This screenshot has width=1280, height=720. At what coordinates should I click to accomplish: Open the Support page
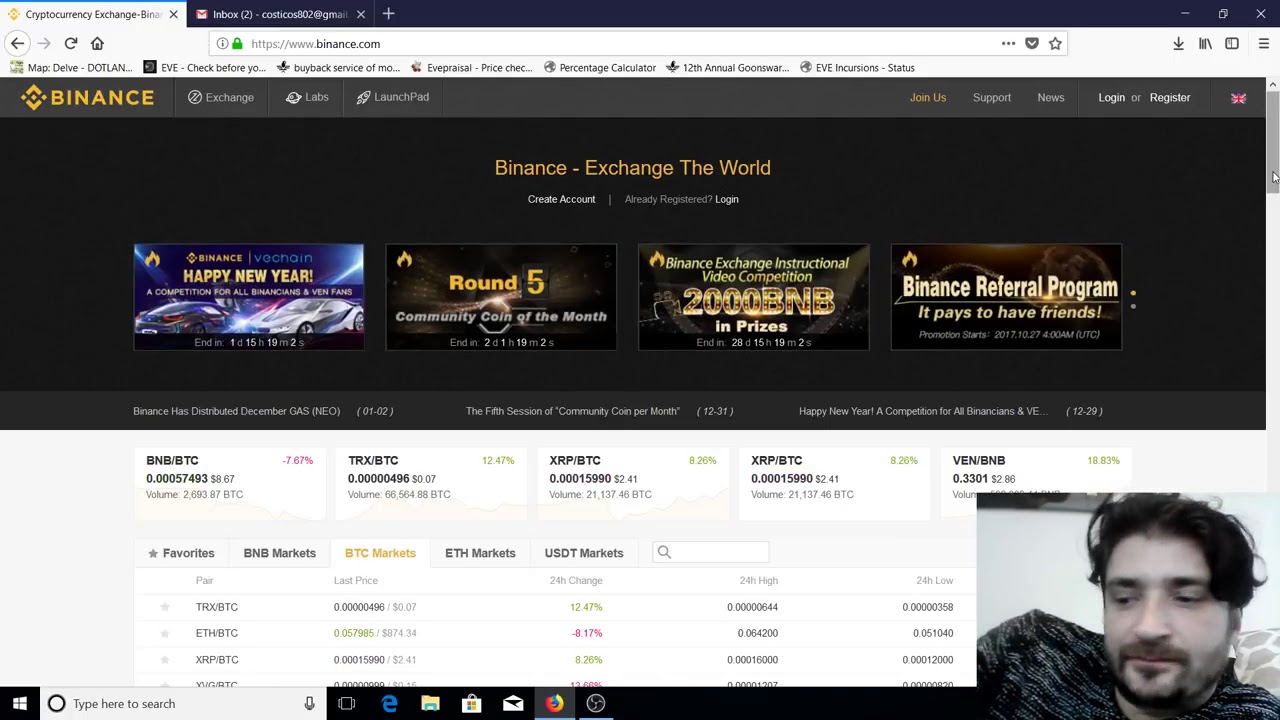[x=991, y=97]
